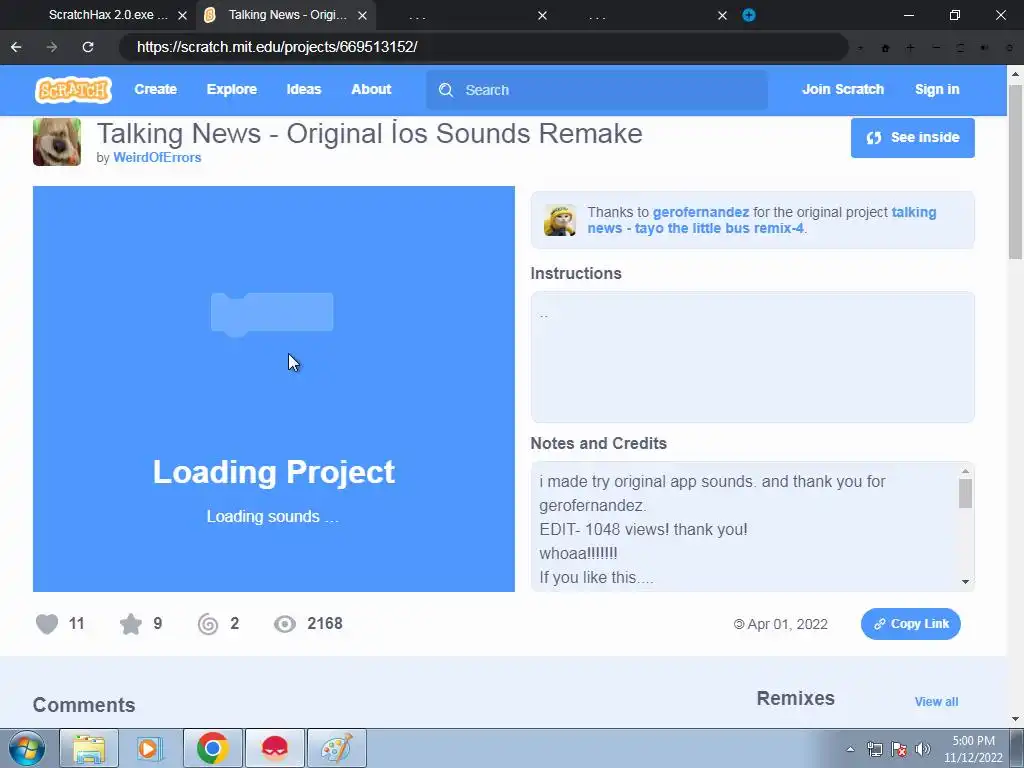Viewport: 1024px width, 768px height.
Task: Click the red masked app taskbar icon
Action: 275,748
